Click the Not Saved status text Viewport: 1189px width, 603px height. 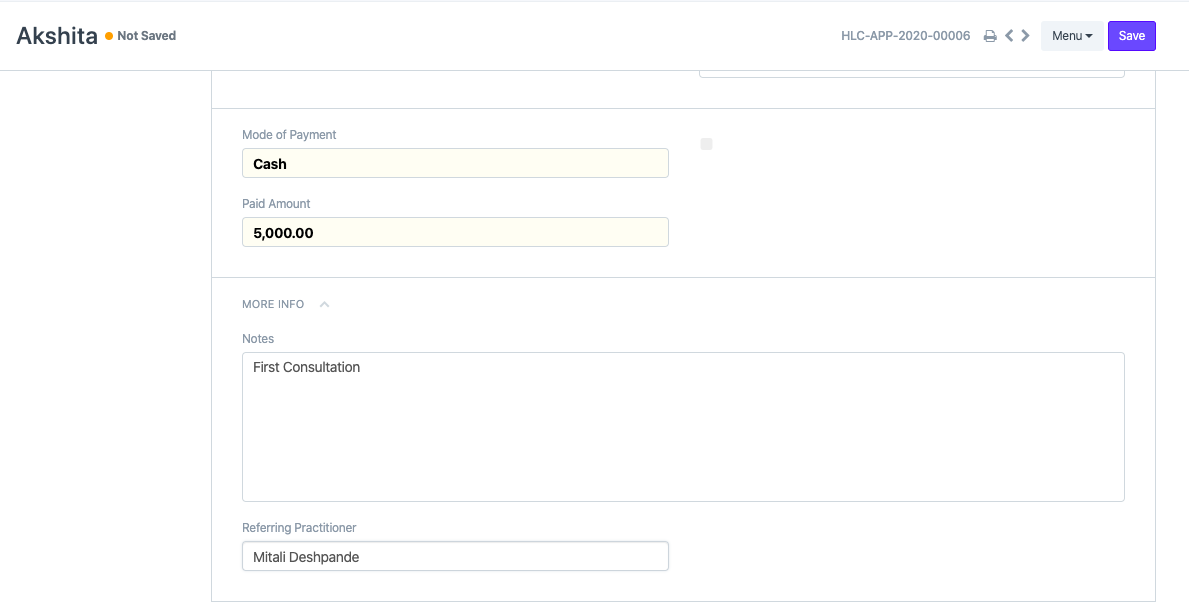pyautogui.click(x=146, y=36)
